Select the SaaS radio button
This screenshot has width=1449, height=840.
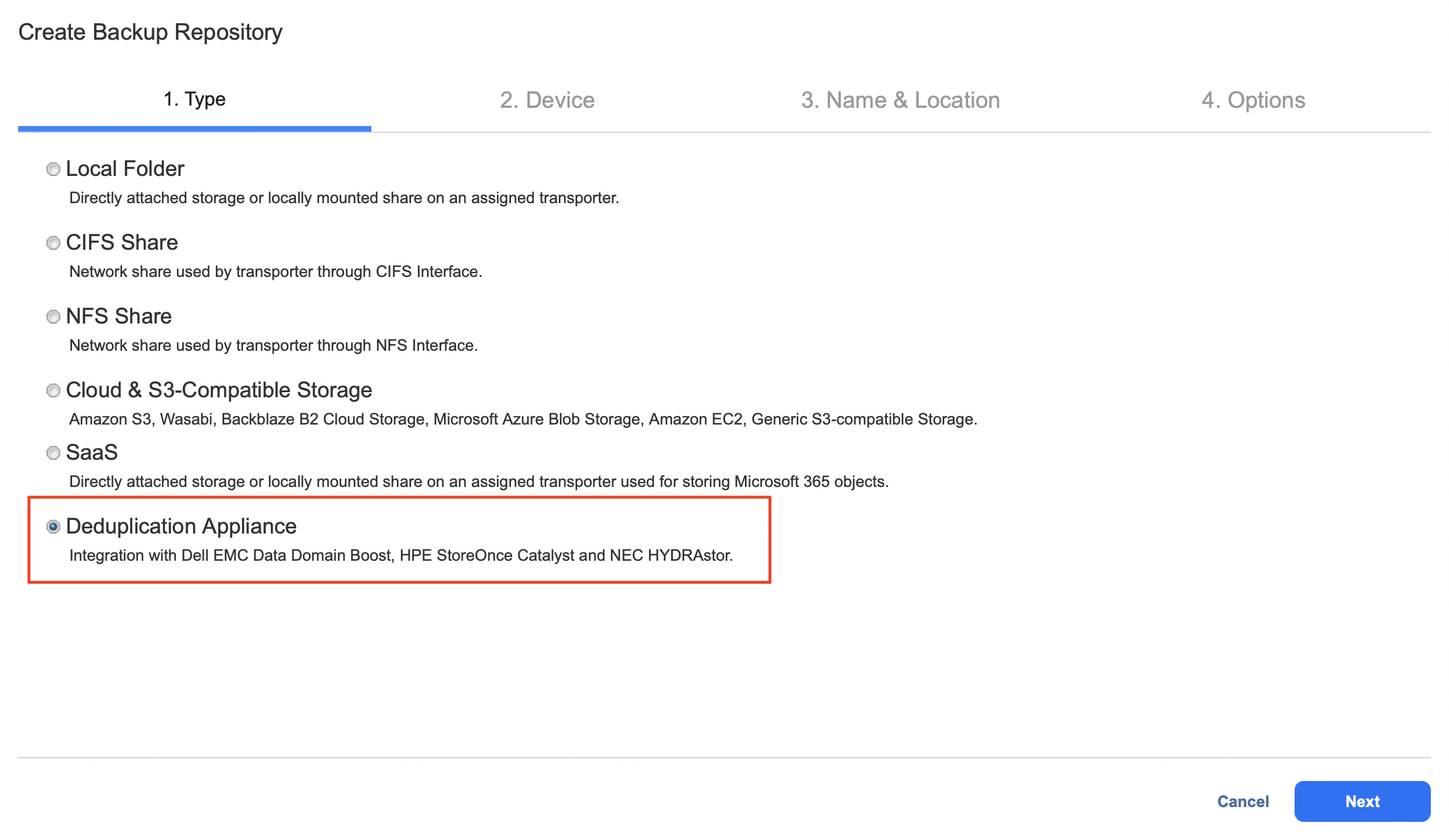[53, 453]
